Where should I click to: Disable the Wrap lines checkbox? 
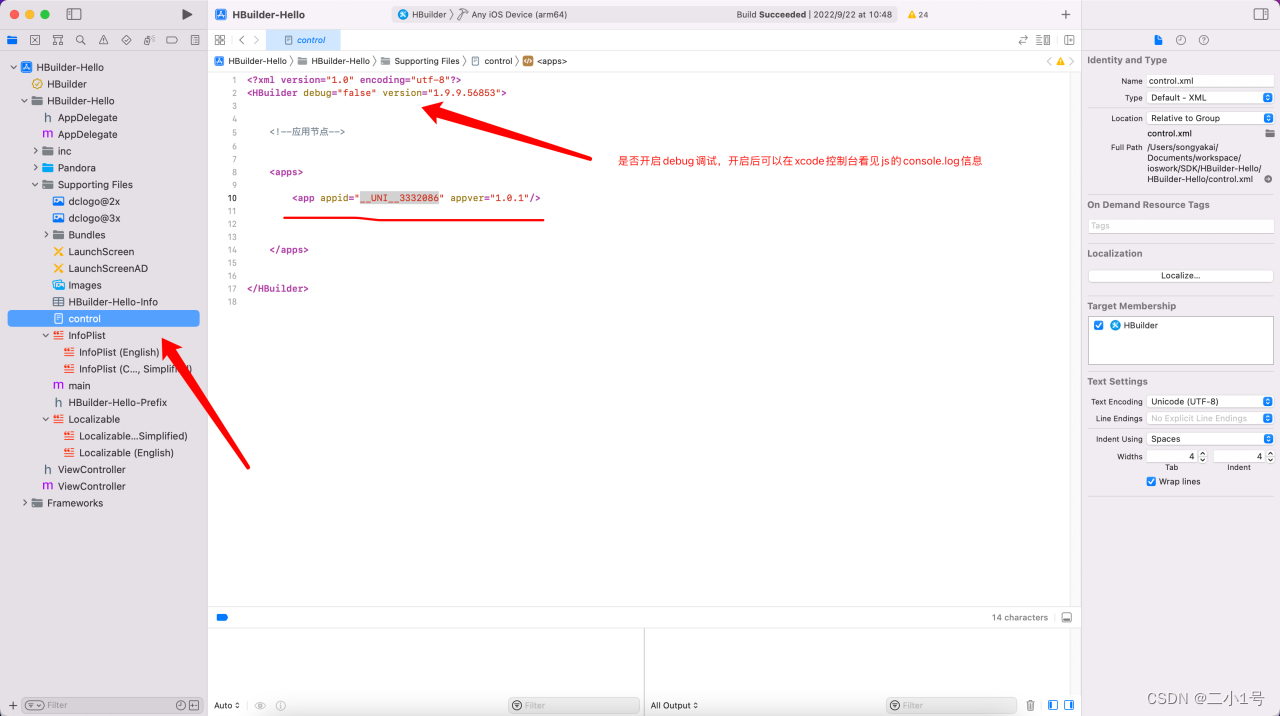click(x=1152, y=482)
